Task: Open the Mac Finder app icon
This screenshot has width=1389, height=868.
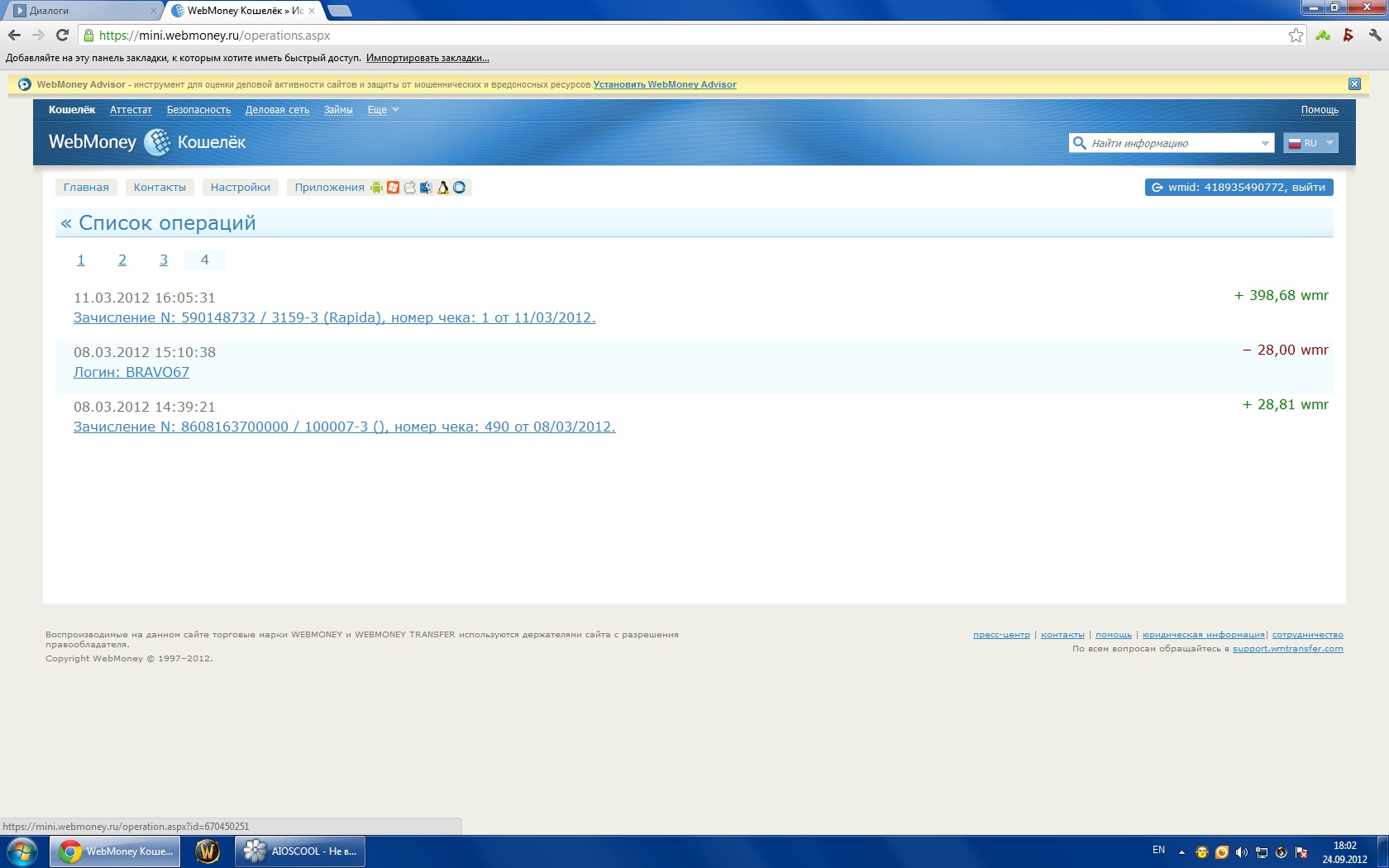Action: coord(427,188)
